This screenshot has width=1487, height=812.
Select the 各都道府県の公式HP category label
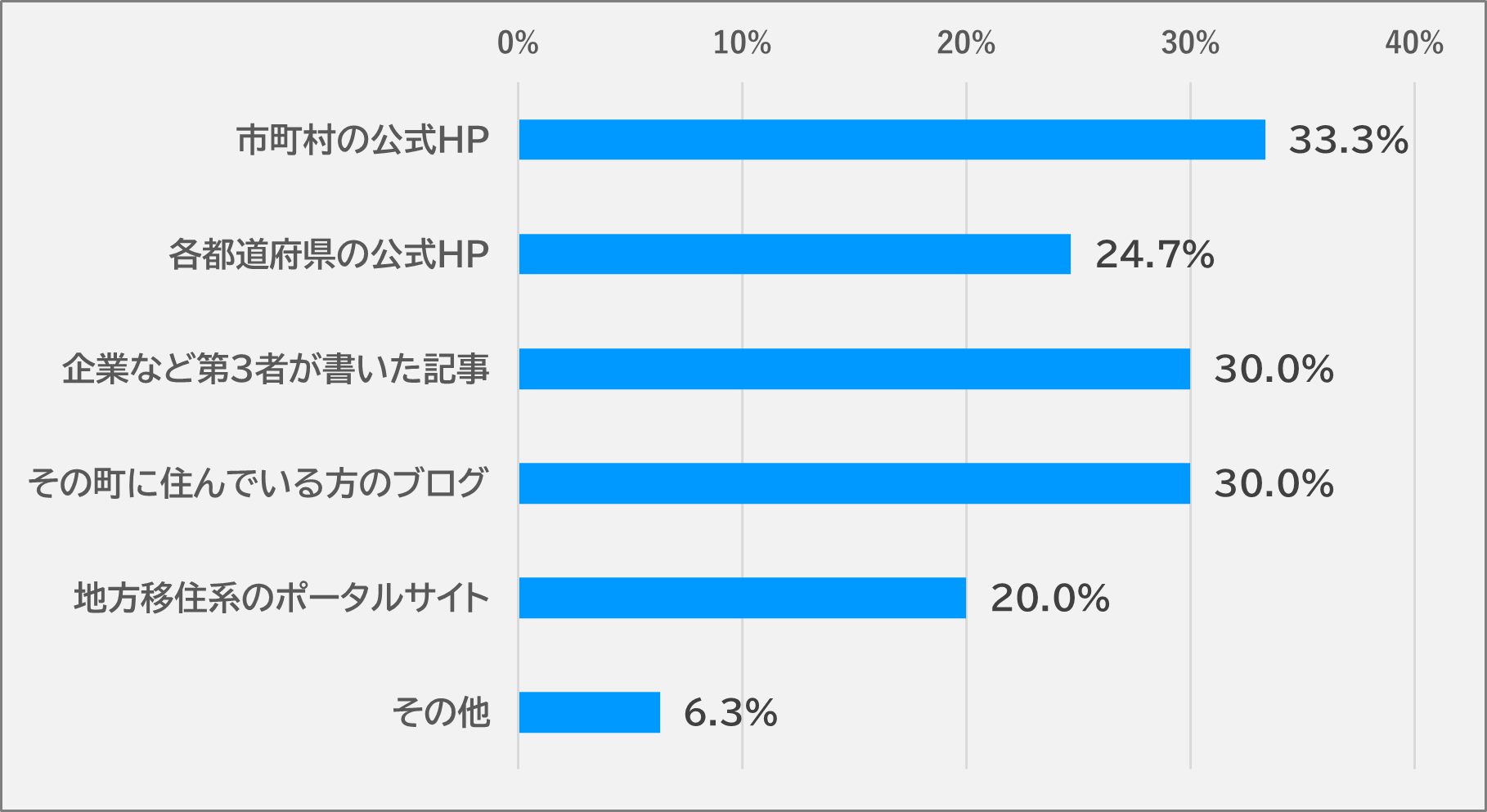tap(329, 254)
